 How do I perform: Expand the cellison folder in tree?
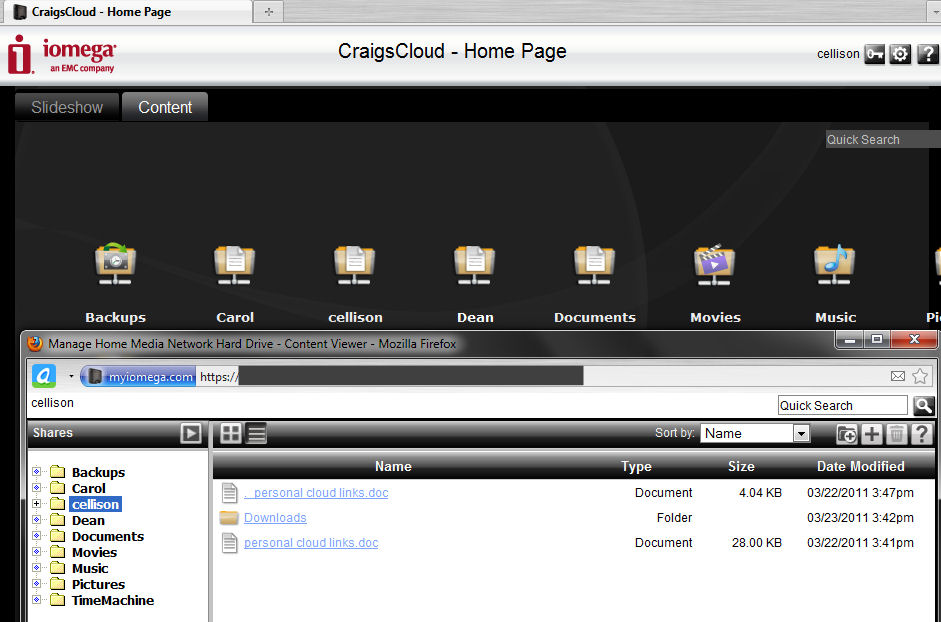tap(37, 504)
